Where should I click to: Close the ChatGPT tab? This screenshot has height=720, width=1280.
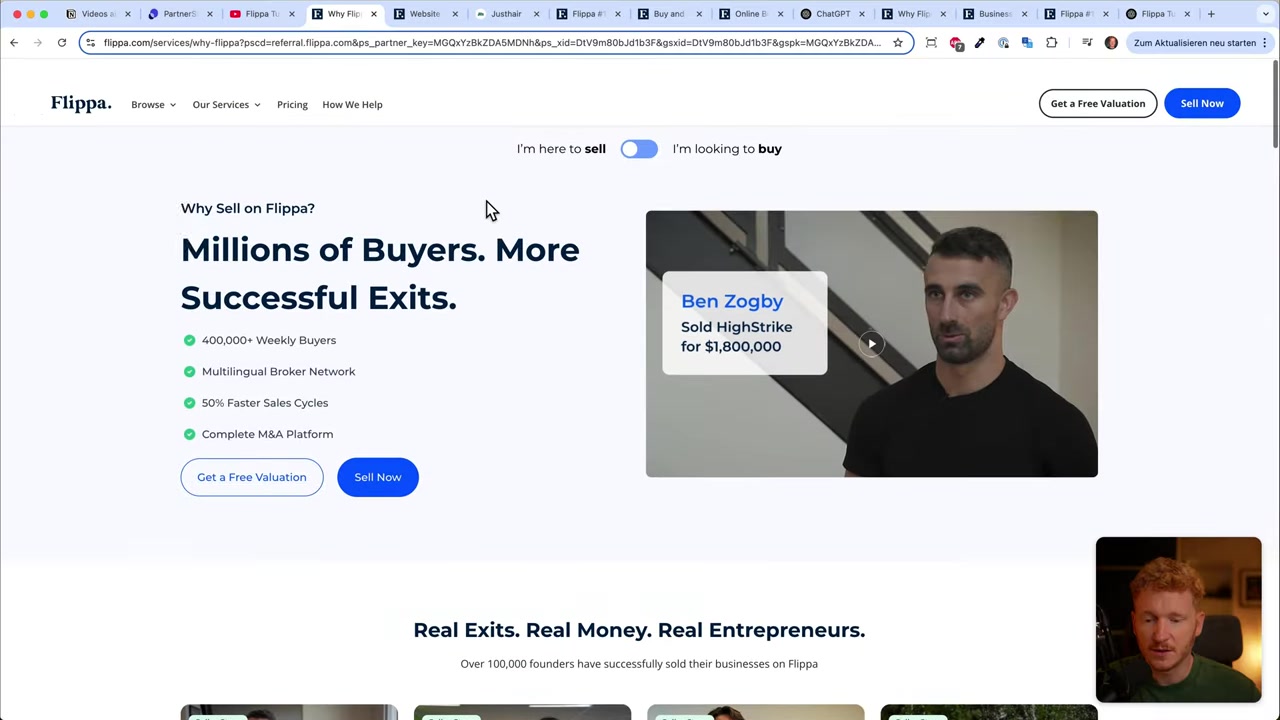pyautogui.click(x=861, y=14)
